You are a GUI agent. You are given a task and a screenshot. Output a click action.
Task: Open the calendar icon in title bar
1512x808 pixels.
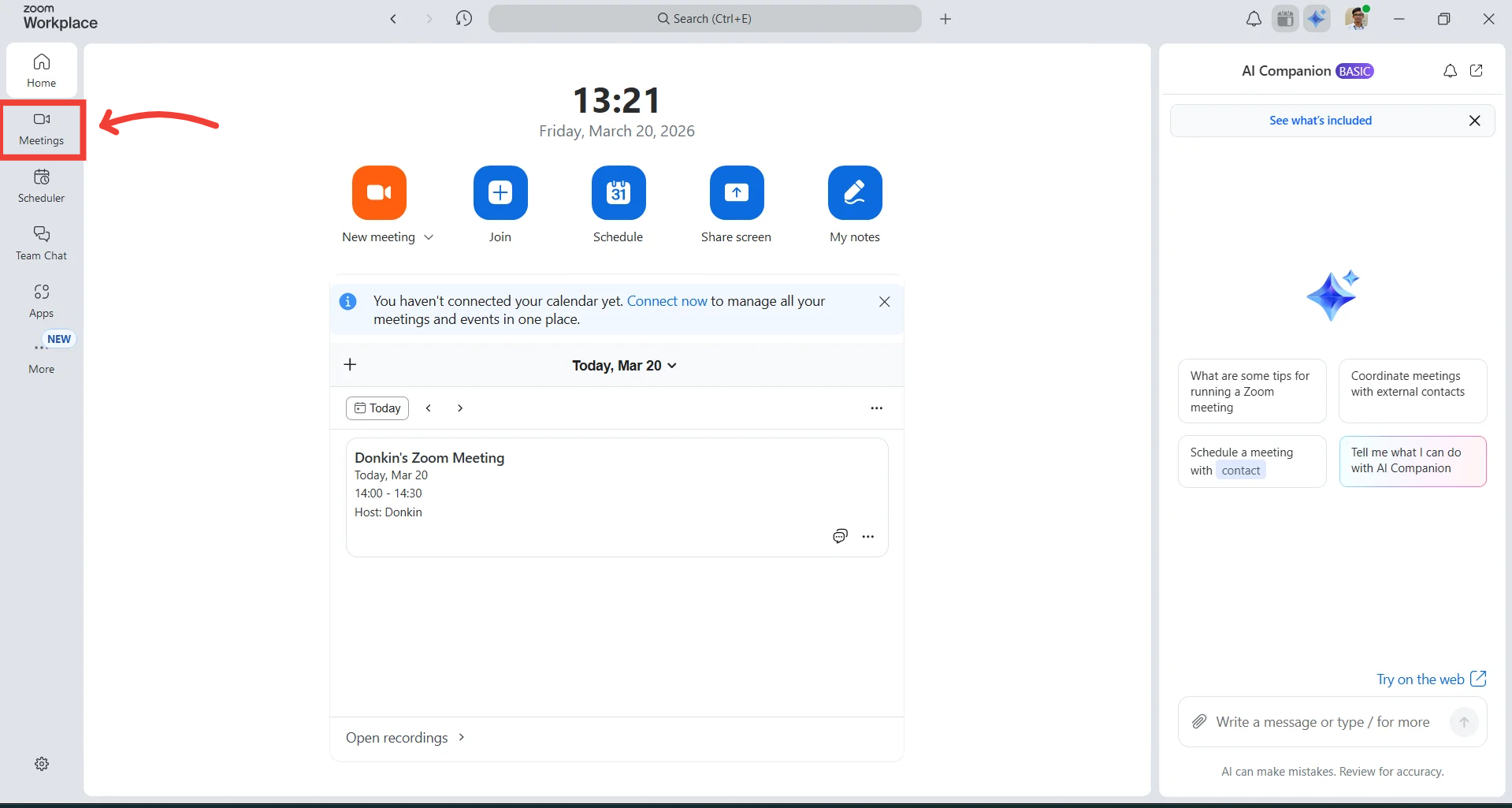pos(1285,19)
